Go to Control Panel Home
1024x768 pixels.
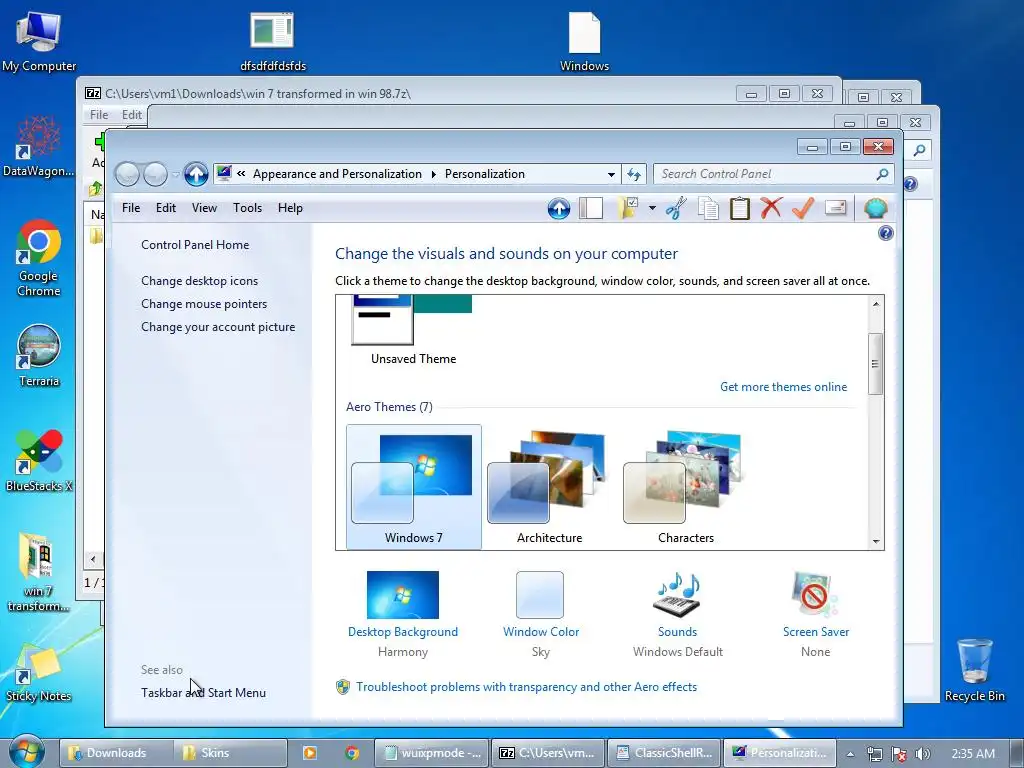point(195,245)
